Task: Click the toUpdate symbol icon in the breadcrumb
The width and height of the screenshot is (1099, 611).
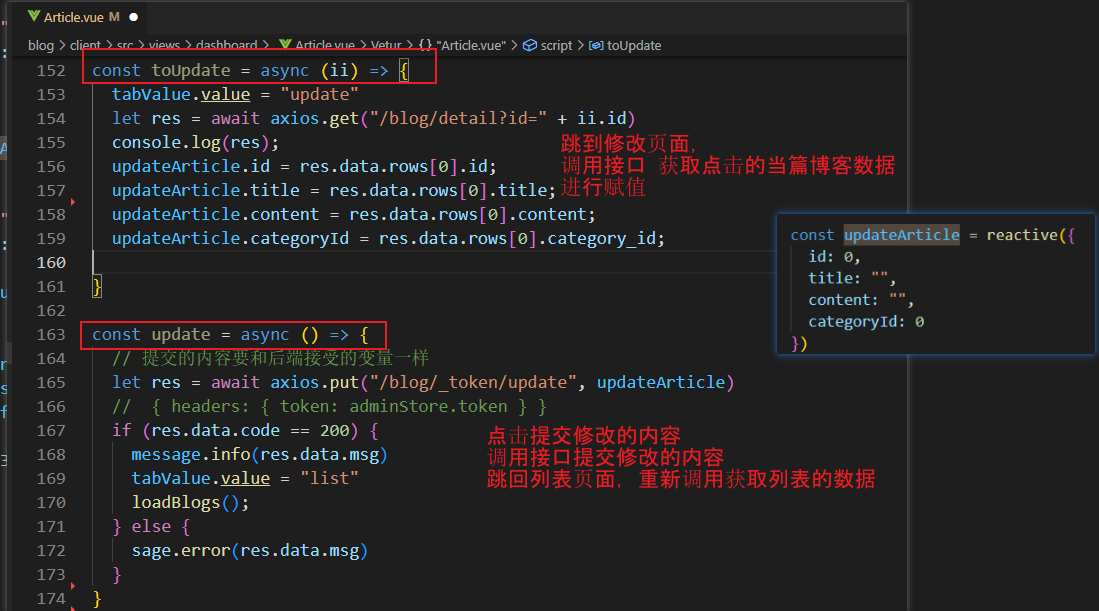Action: [x=596, y=45]
